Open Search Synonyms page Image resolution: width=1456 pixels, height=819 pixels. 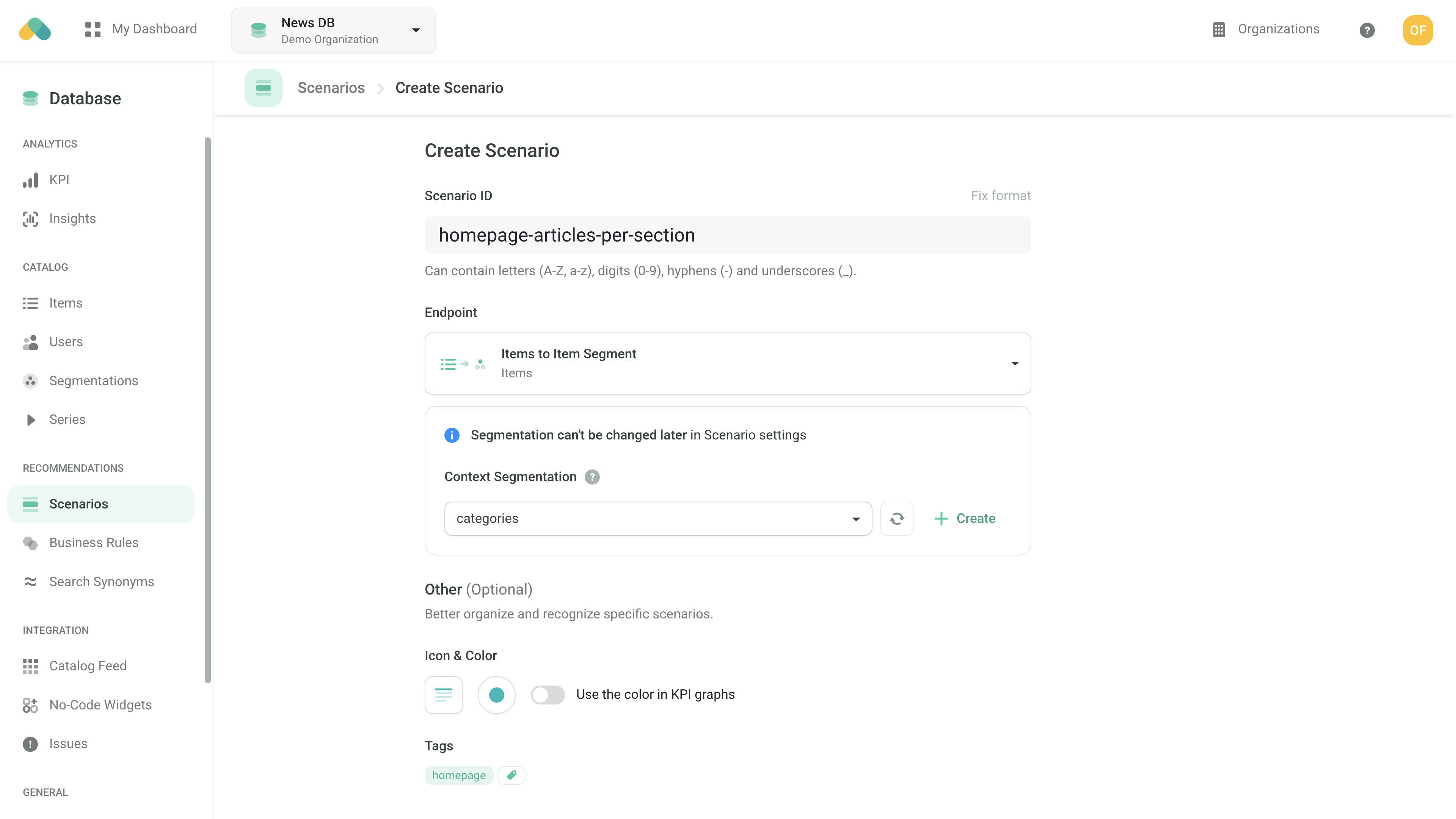(x=100, y=582)
